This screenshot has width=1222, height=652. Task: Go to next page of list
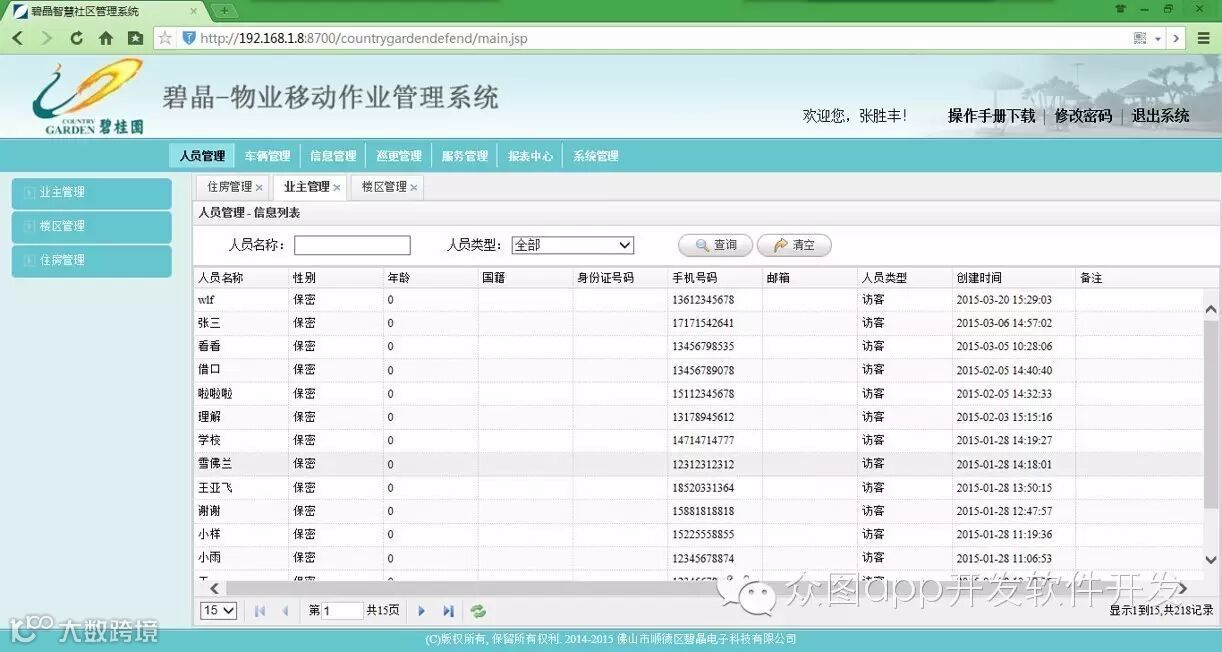coord(422,611)
